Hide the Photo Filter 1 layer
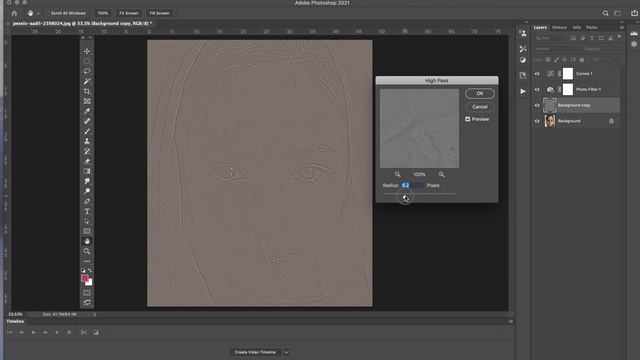The image size is (640, 360). pyautogui.click(x=537, y=89)
